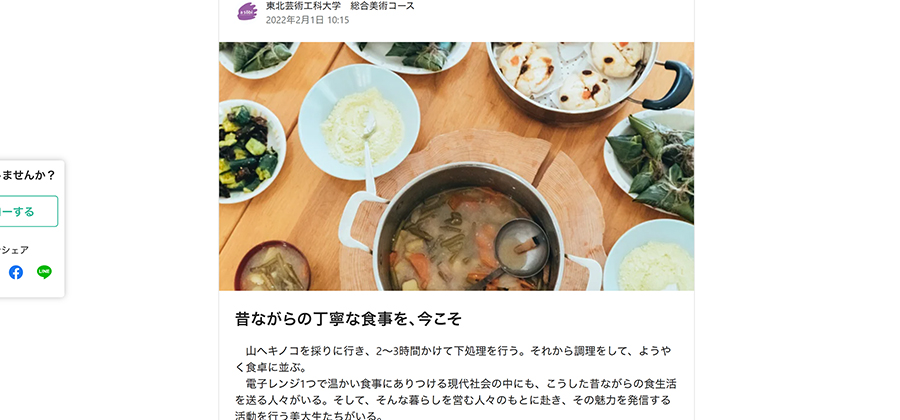Click the green フォローする follow button

point(24,211)
